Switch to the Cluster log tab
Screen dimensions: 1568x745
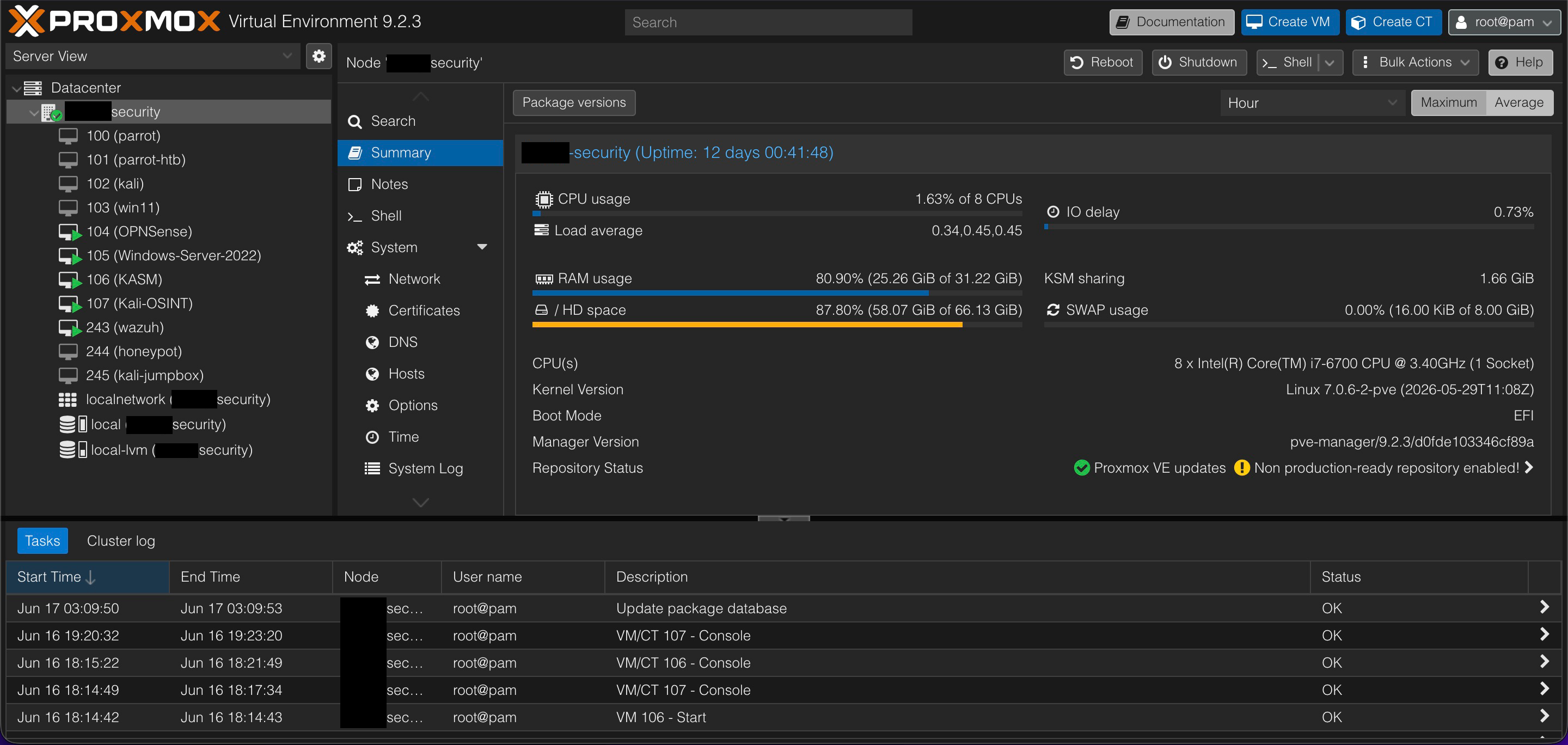pos(120,540)
